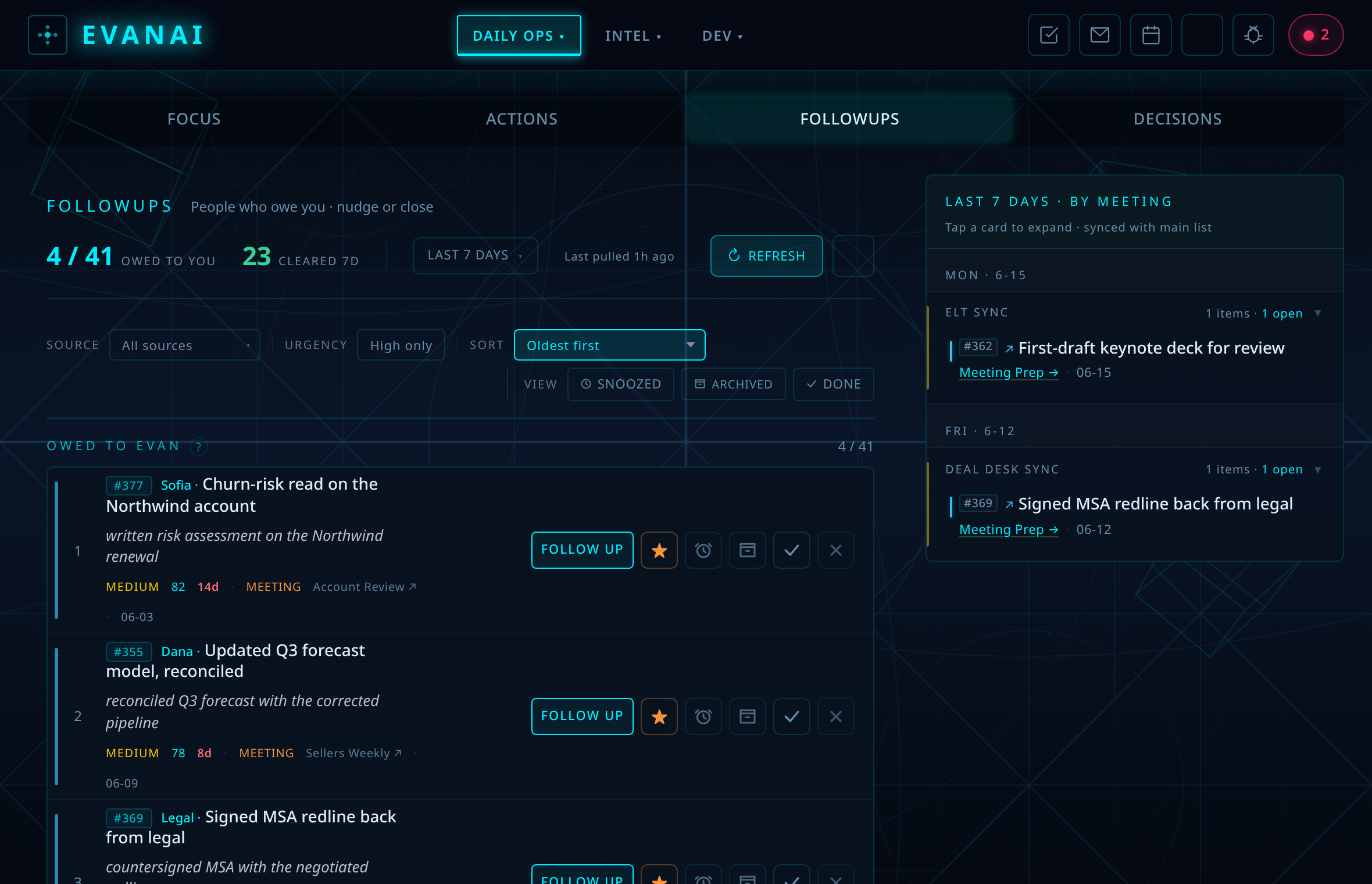Screen dimensions: 1372x884
Task: Open the calendar icon in header
Action: coord(1151,35)
